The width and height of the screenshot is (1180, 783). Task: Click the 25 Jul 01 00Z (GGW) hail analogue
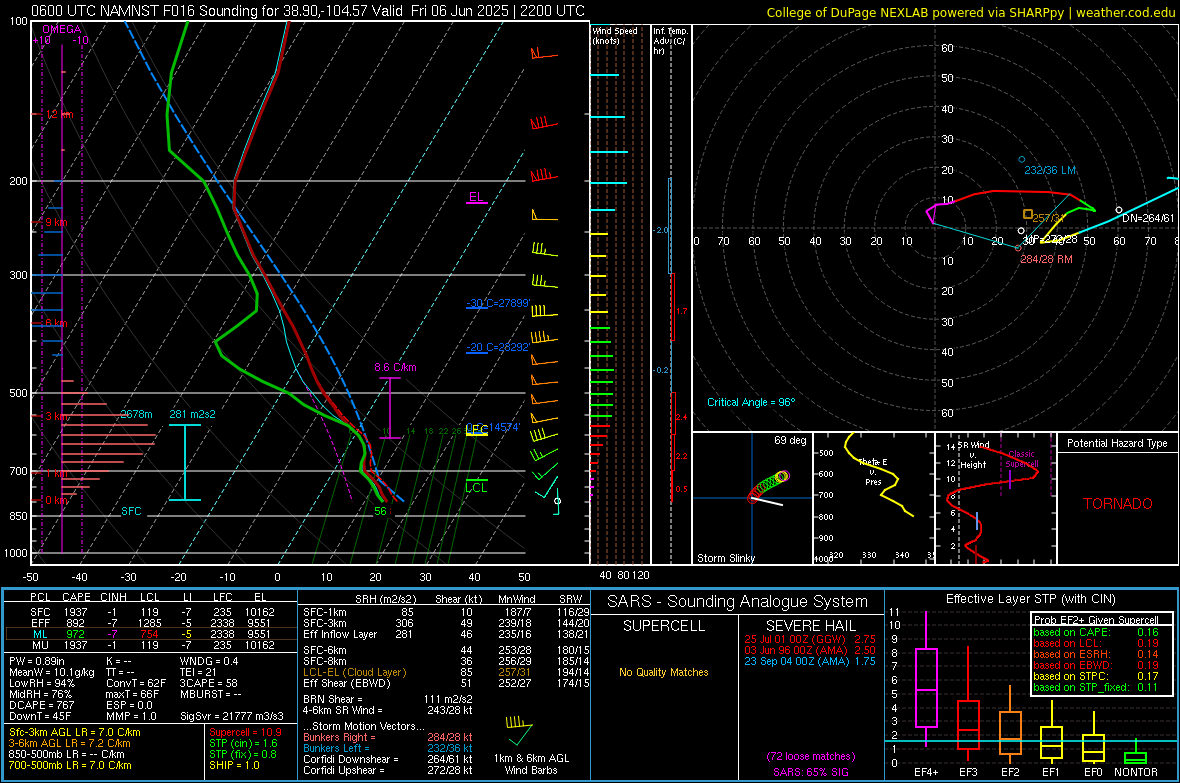coord(810,639)
